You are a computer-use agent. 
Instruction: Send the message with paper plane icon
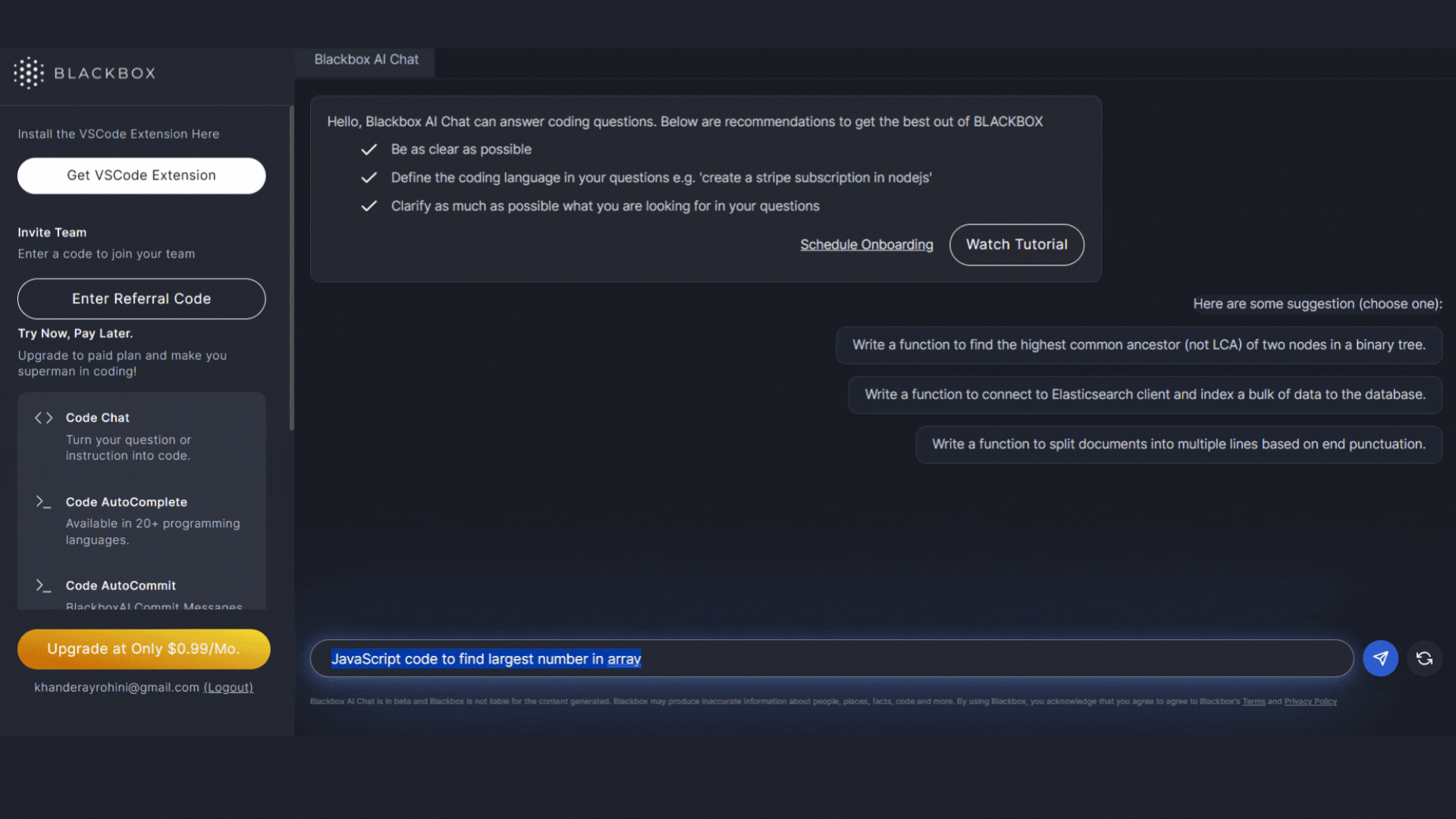1380,658
